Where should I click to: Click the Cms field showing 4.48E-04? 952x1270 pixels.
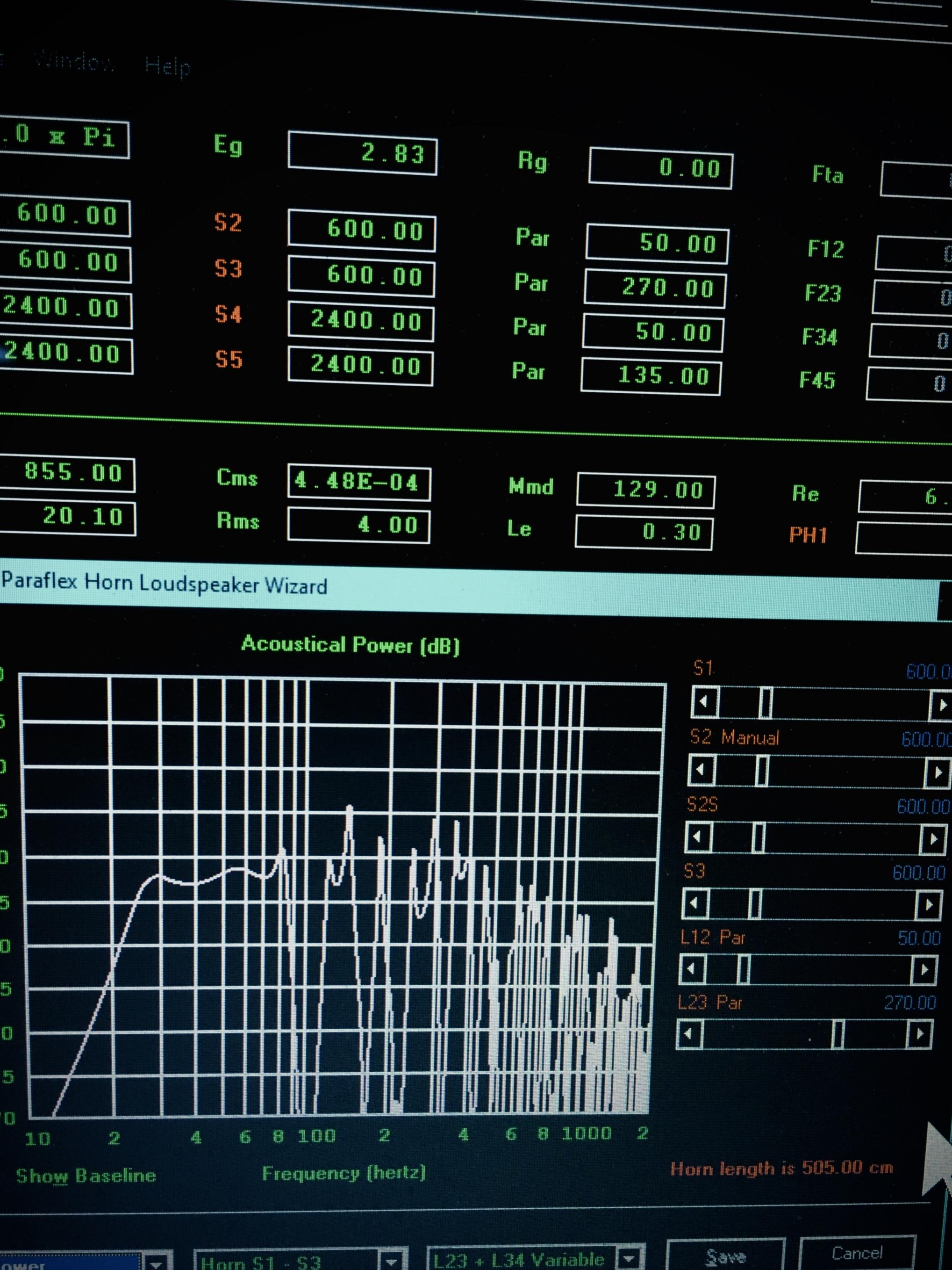point(359,482)
